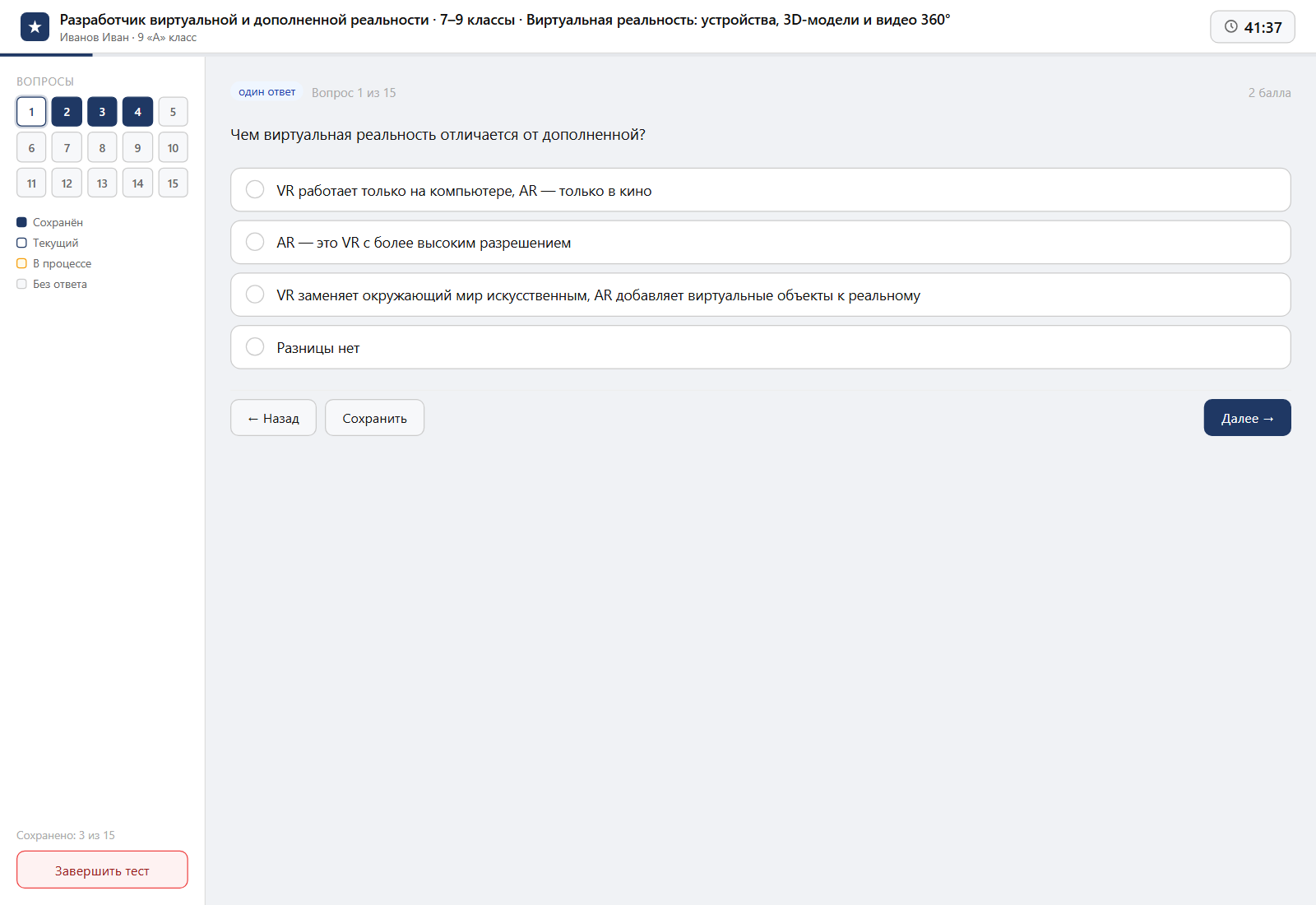The width and height of the screenshot is (1316, 905).
Task: Click the '2 балла' score label
Action: [1269, 93]
